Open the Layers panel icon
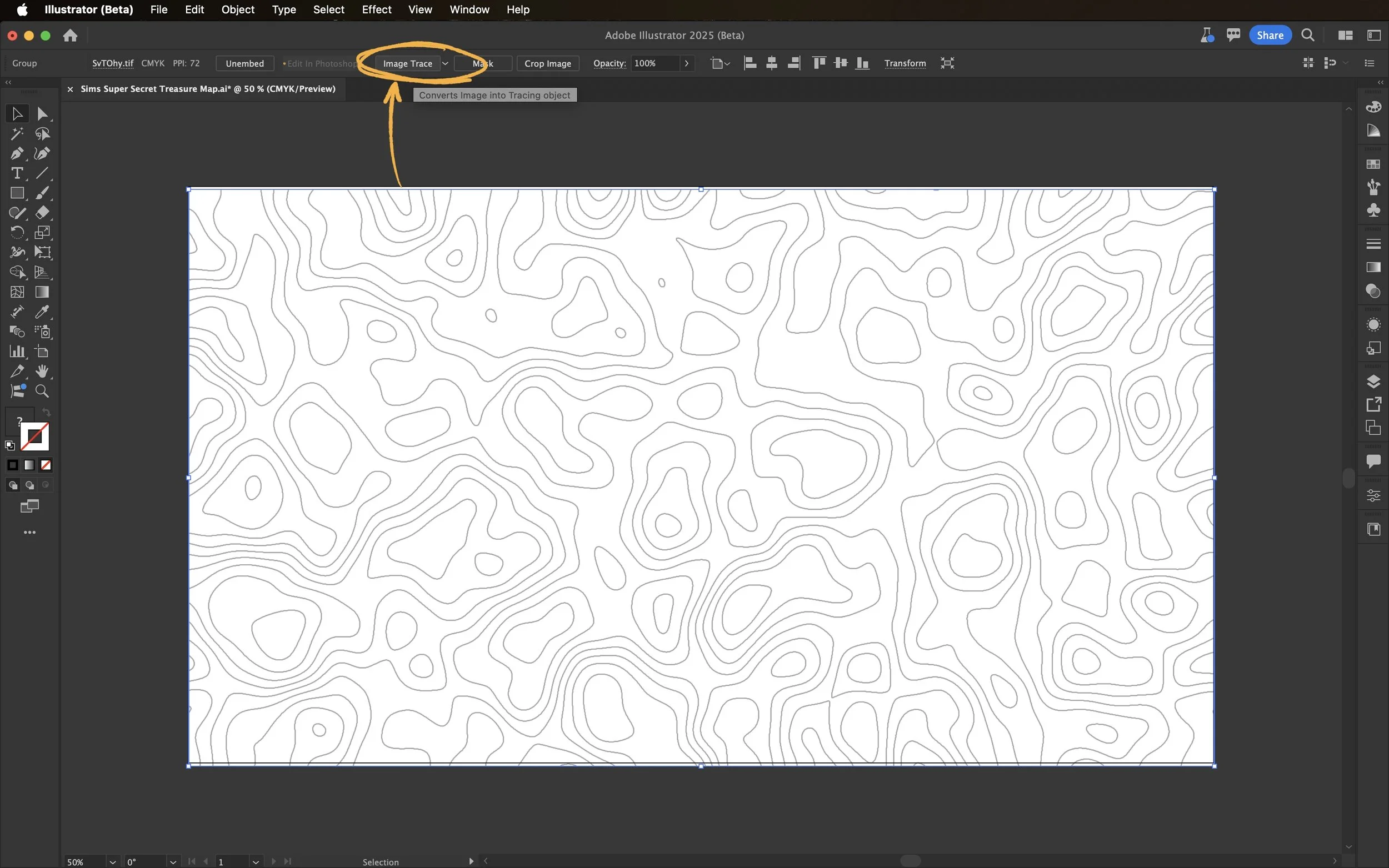The height and width of the screenshot is (868, 1389). tap(1373, 381)
